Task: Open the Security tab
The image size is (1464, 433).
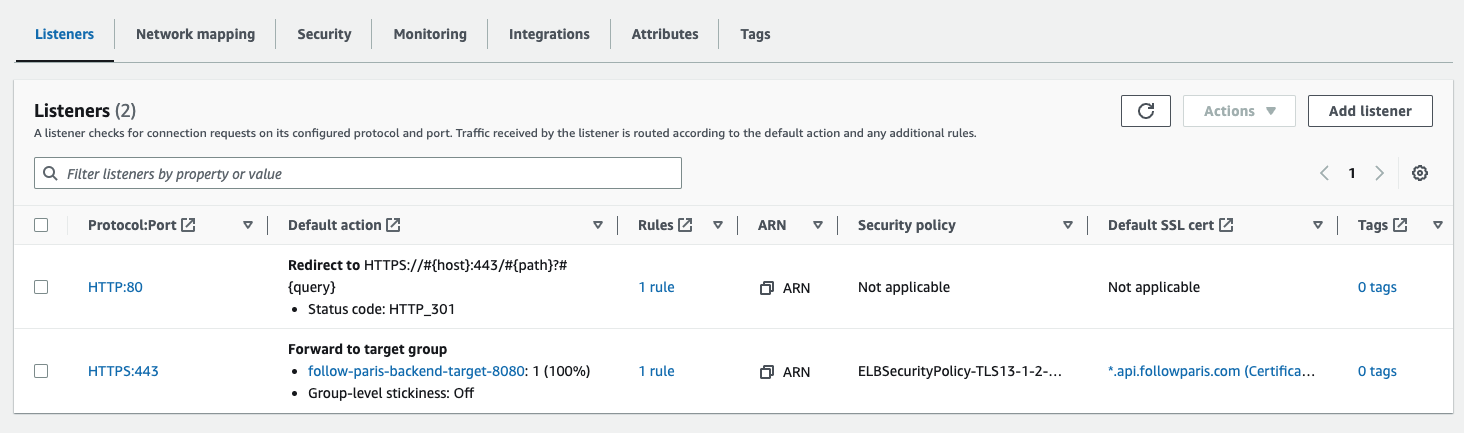Action: (324, 34)
